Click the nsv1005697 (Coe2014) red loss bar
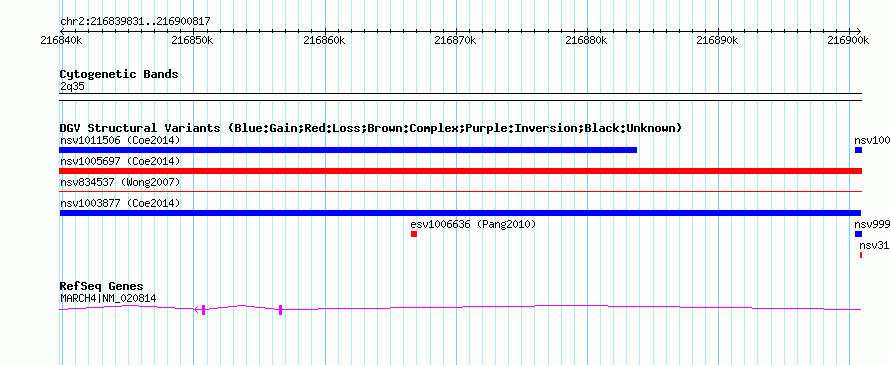 point(460,171)
